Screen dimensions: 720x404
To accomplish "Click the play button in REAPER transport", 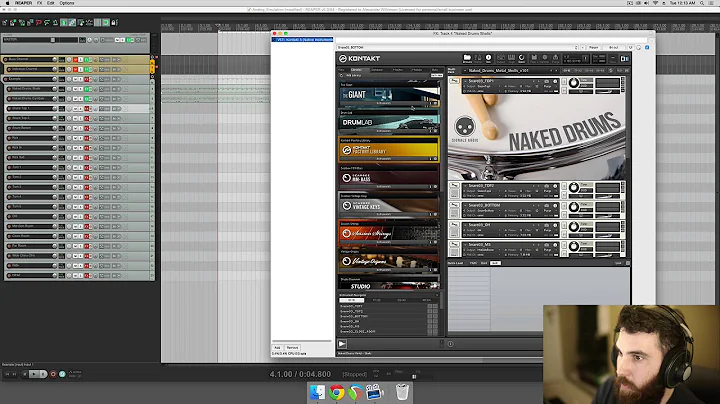I will coord(34,374).
